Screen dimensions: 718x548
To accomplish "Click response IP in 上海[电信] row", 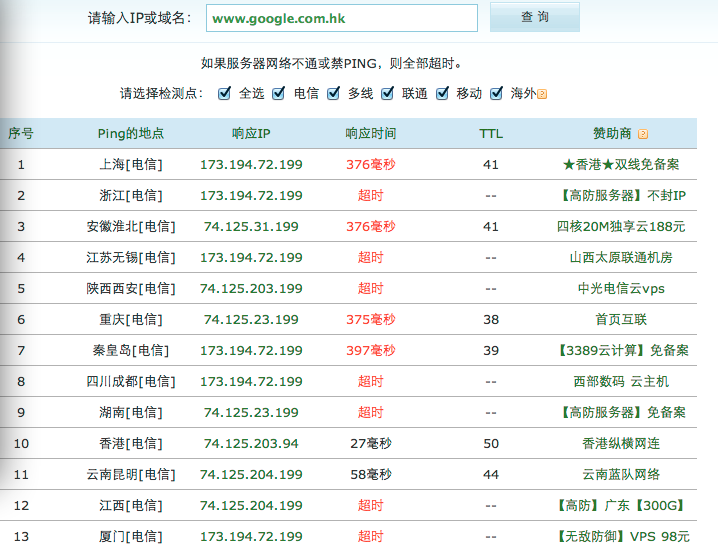I will (x=251, y=164).
